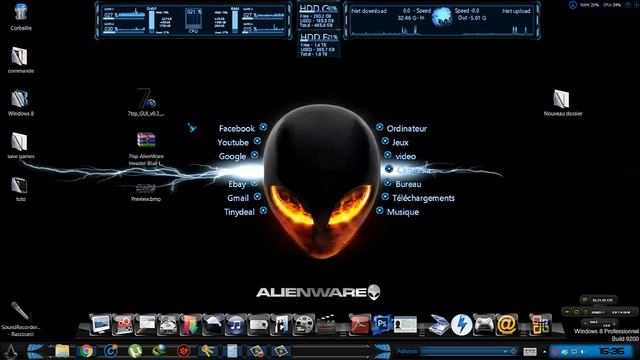The image size is (640, 360).
Task: Open Téléchargements from the launcher
Action: coord(423,198)
